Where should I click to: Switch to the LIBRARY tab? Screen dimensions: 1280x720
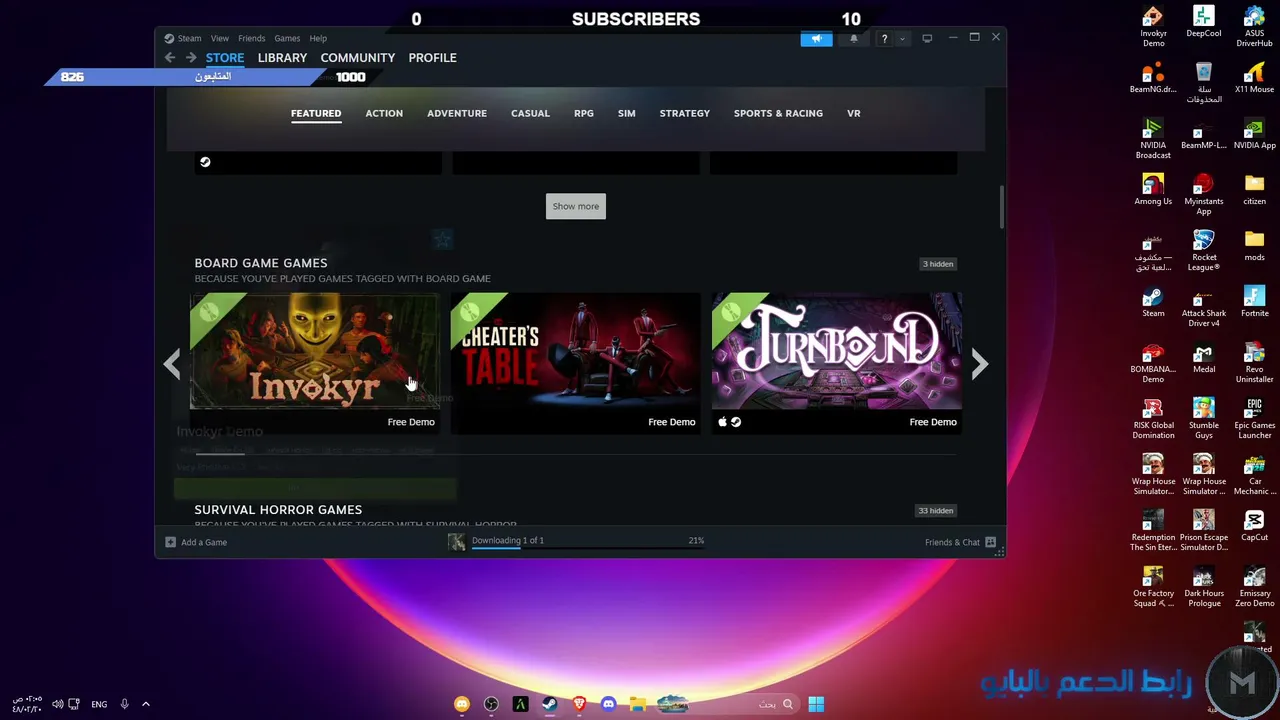[x=282, y=58]
